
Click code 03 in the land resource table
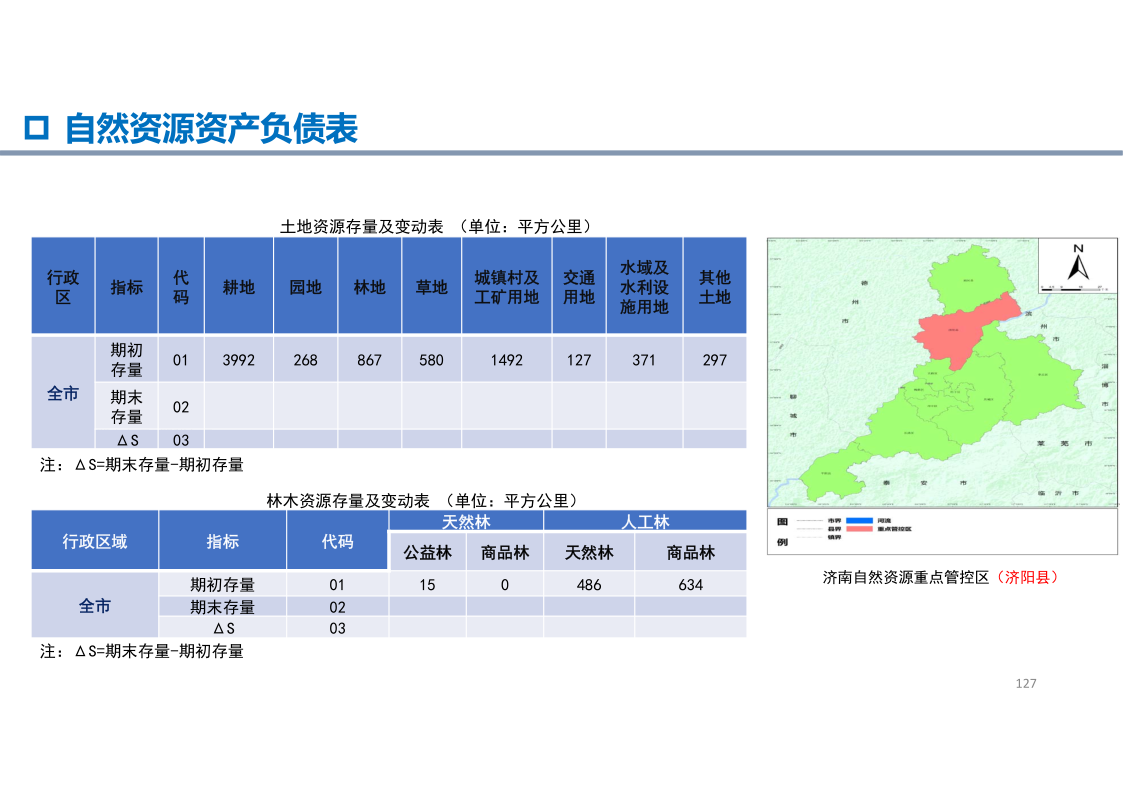[x=180, y=440]
